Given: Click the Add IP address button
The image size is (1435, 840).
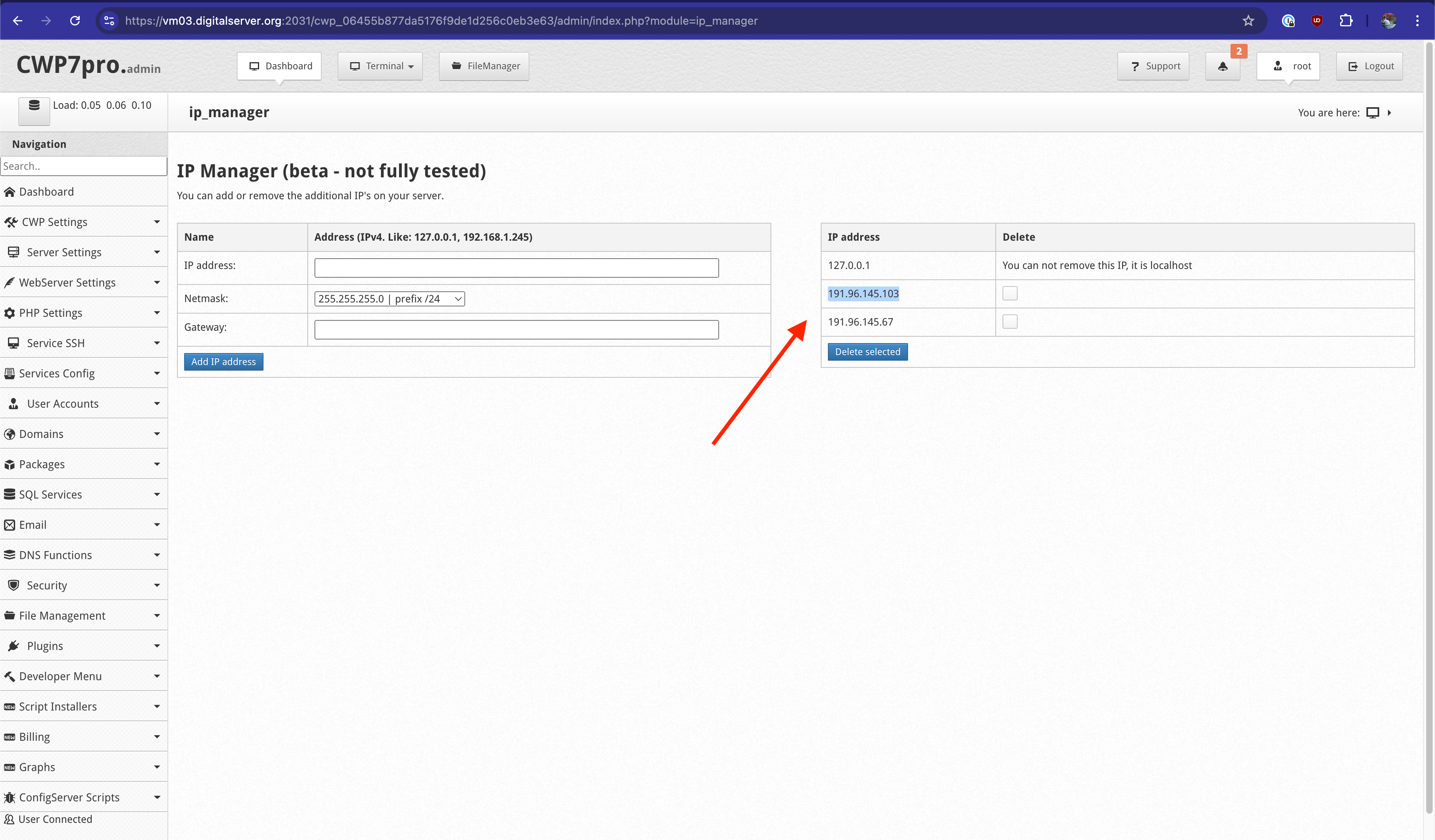Looking at the screenshot, I should (223, 362).
